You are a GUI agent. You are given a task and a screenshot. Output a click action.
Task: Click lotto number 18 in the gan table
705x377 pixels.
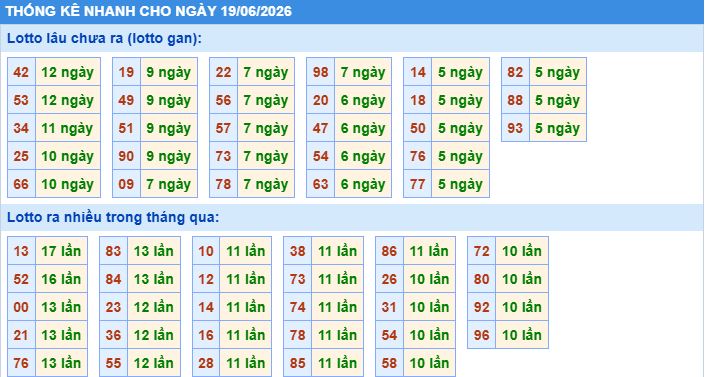coord(418,100)
